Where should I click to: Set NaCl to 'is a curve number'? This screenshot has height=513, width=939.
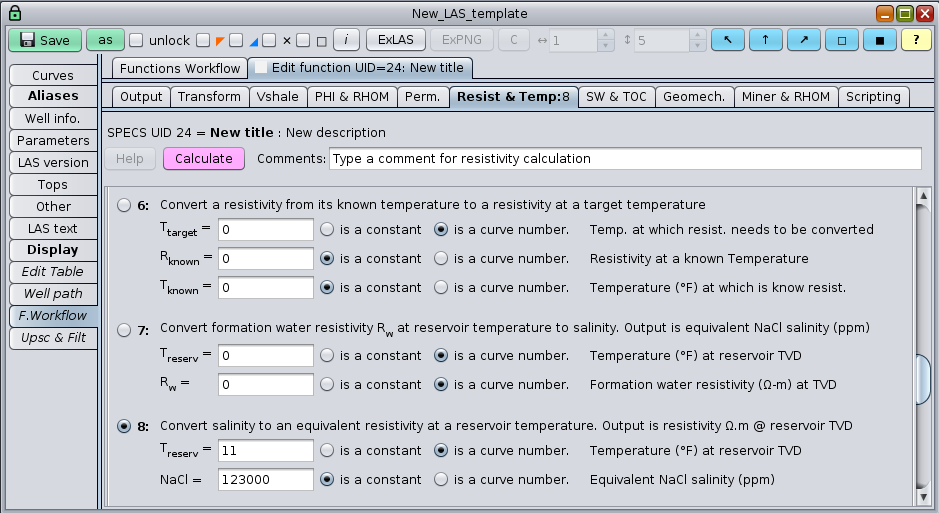click(x=441, y=479)
